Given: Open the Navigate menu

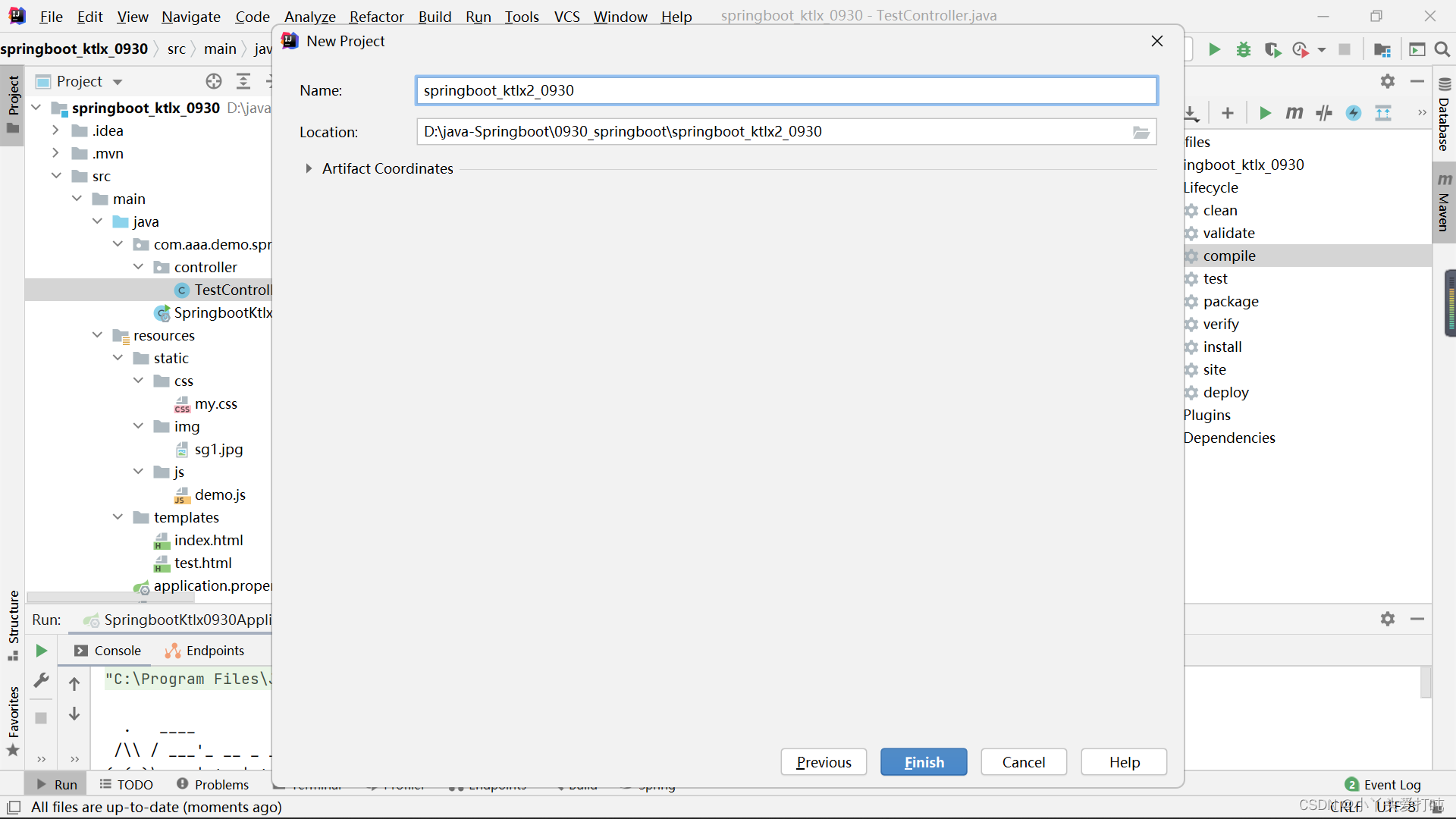Looking at the screenshot, I should [x=191, y=17].
